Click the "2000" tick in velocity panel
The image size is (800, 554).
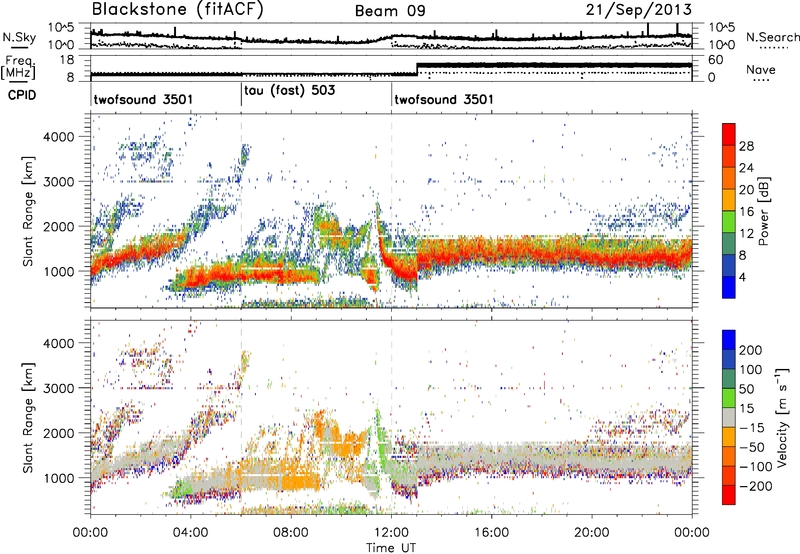tap(58, 433)
